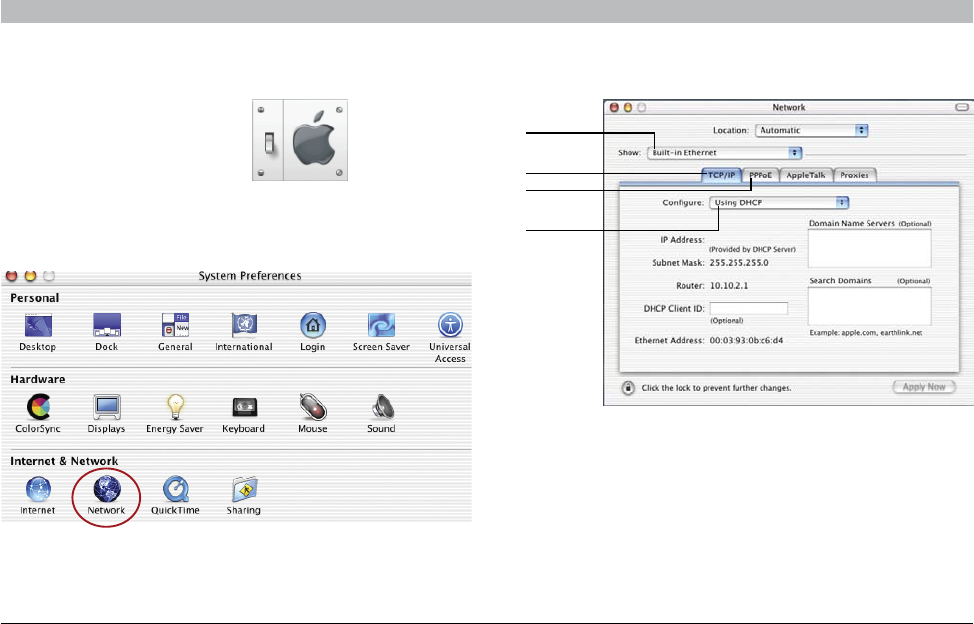The width and height of the screenshot is (974, 624).
Task: Click the 'Click the lock to prevent further changes' text
Action: [716, 388]
